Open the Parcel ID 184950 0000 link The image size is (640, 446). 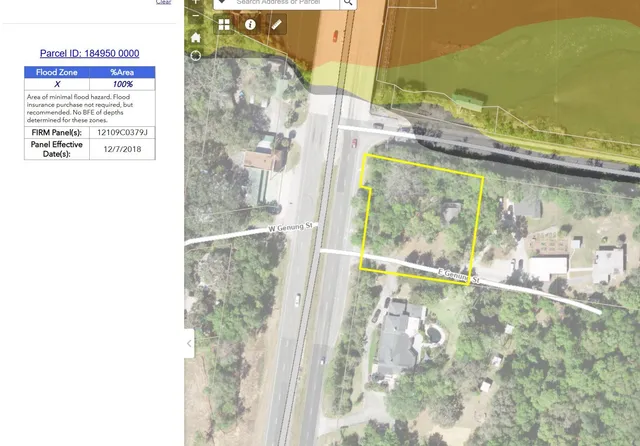[x=89, y=53]
